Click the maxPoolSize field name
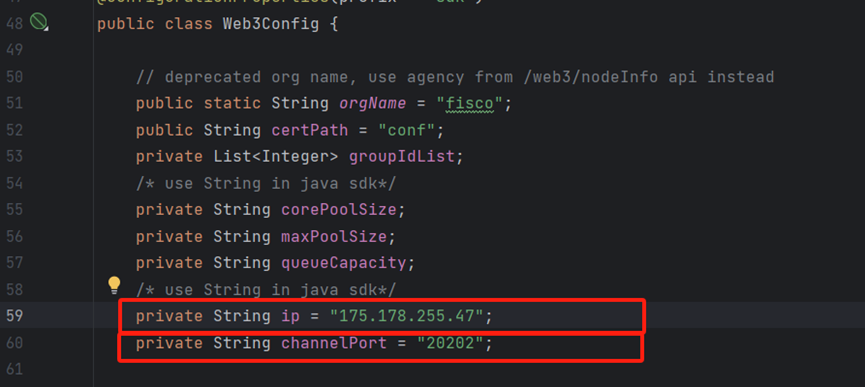Screen dimensions: 865x387 click(334, 236)
